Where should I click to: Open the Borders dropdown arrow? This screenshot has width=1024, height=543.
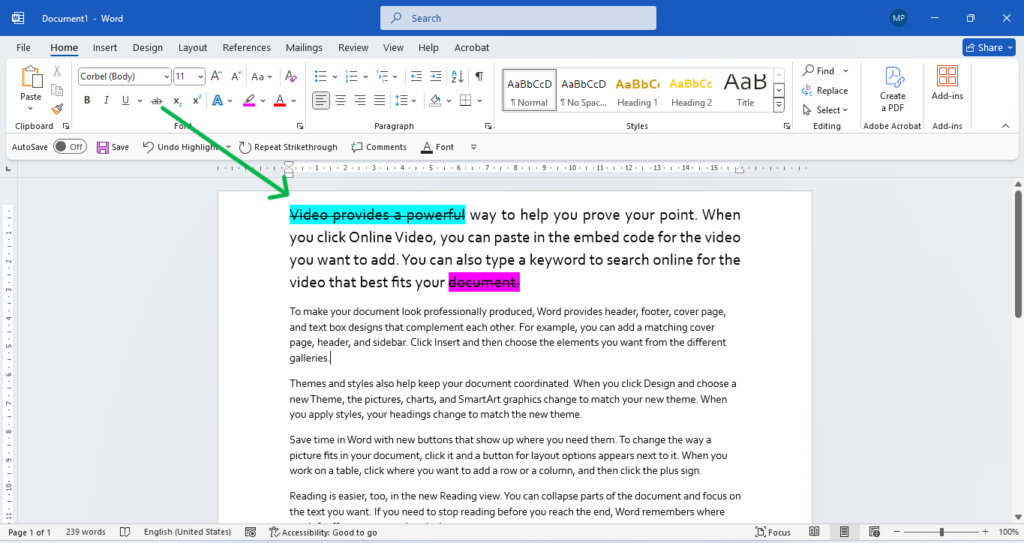tap(480, 100)
